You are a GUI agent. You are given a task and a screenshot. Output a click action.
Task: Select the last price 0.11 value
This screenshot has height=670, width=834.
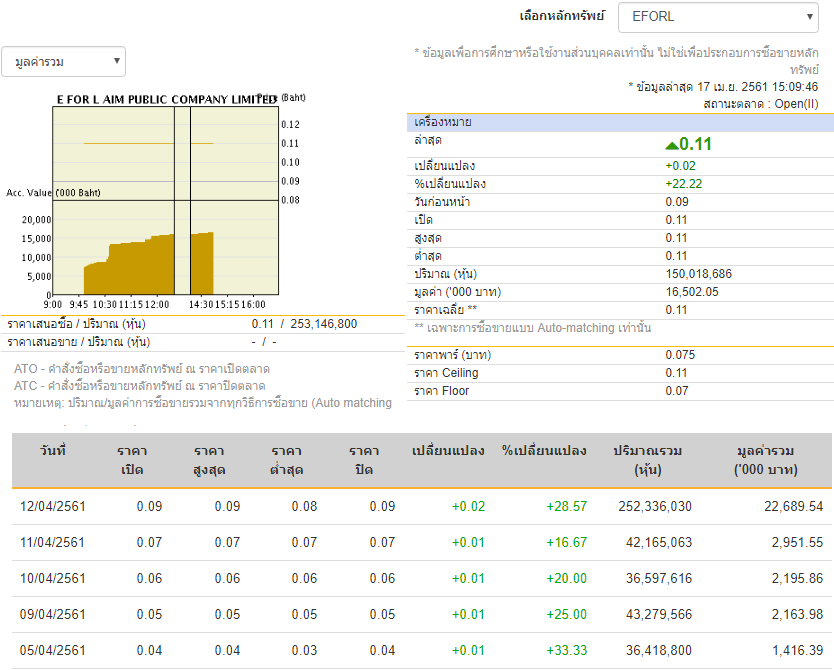695,144
